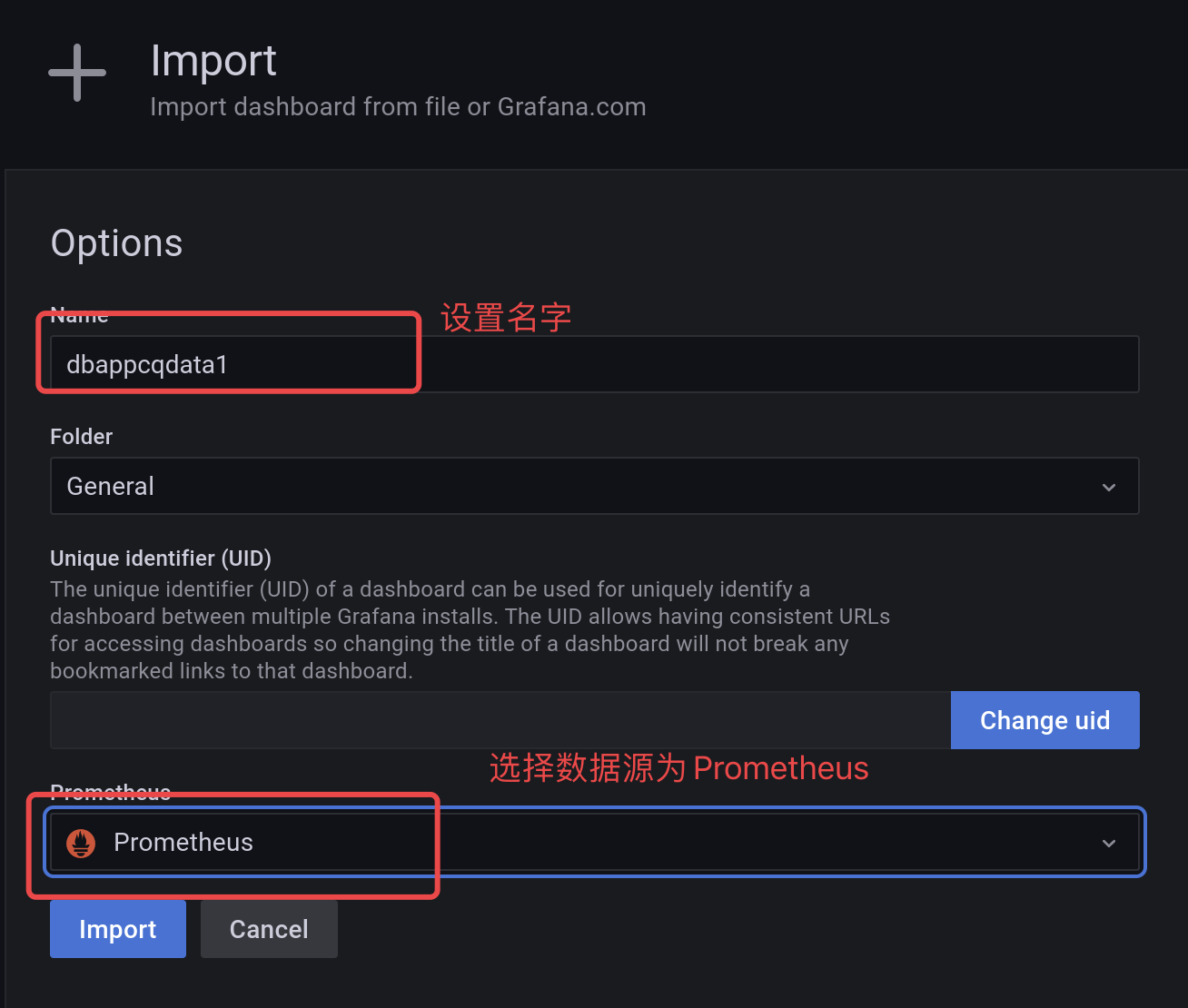
Task: Click the Cancel button
Action: (x=269, y=929)
